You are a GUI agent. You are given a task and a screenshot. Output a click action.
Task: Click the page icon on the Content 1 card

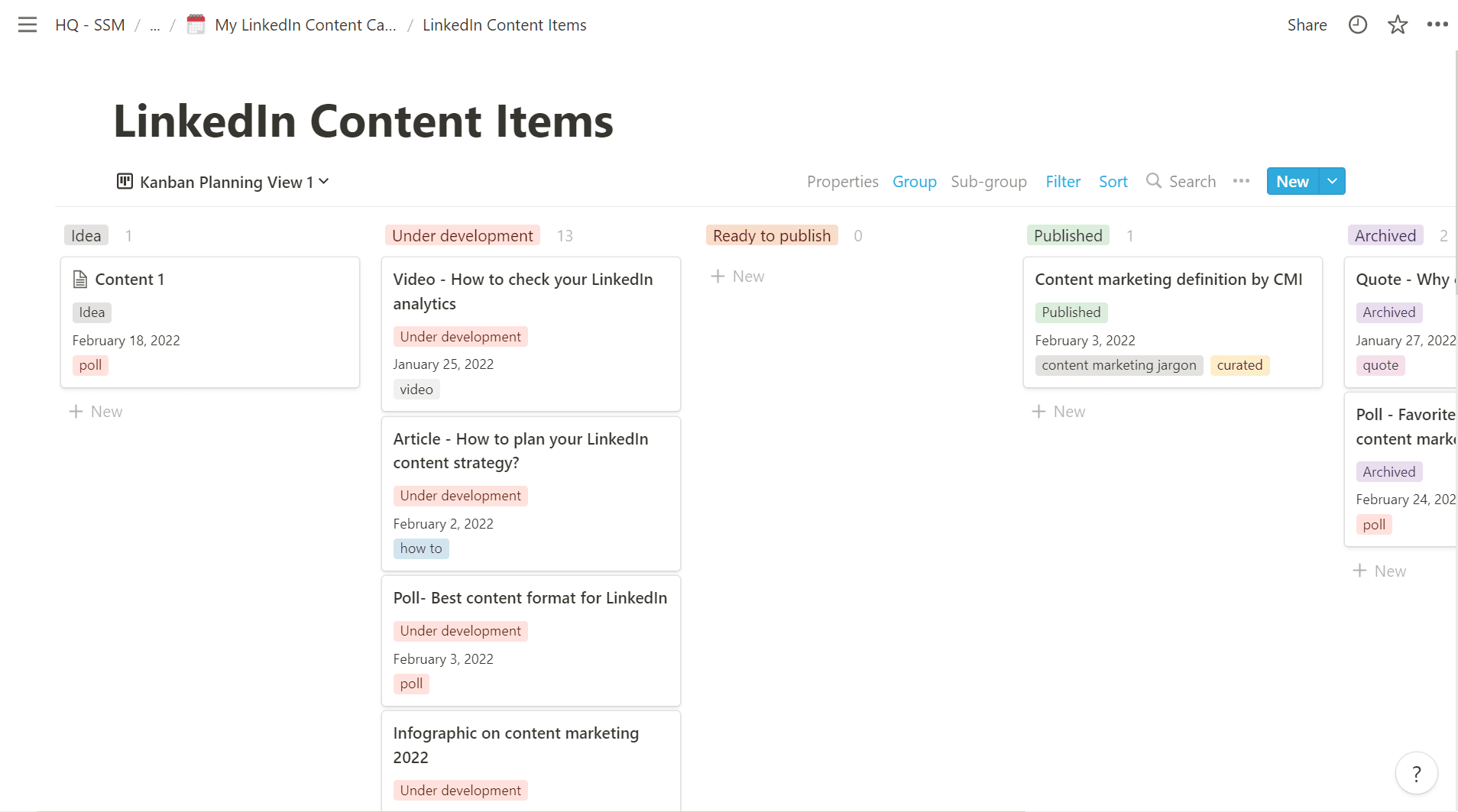click(x=80, y=279)
